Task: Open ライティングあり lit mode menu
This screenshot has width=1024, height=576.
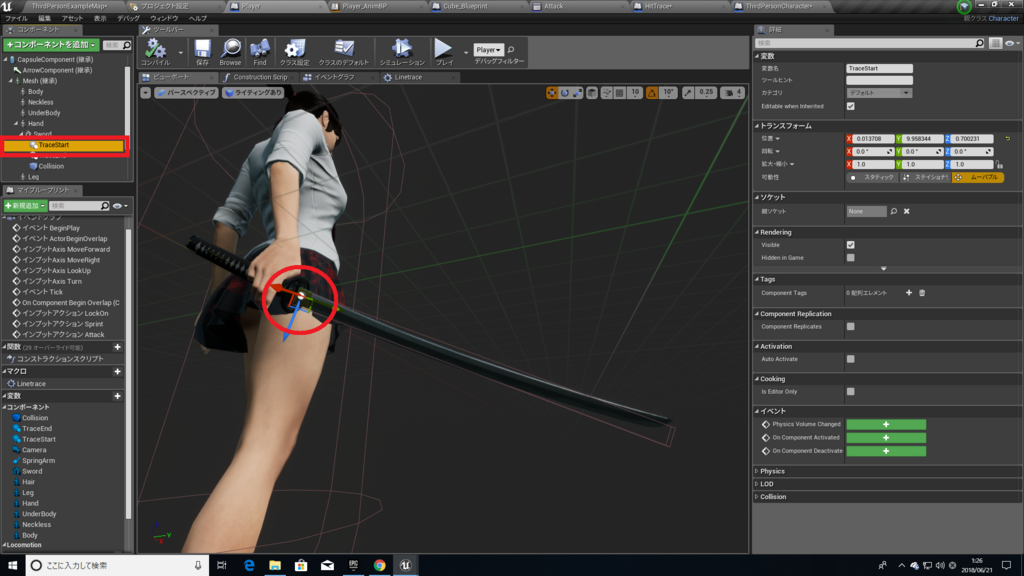Action: (x=253, y=93)
